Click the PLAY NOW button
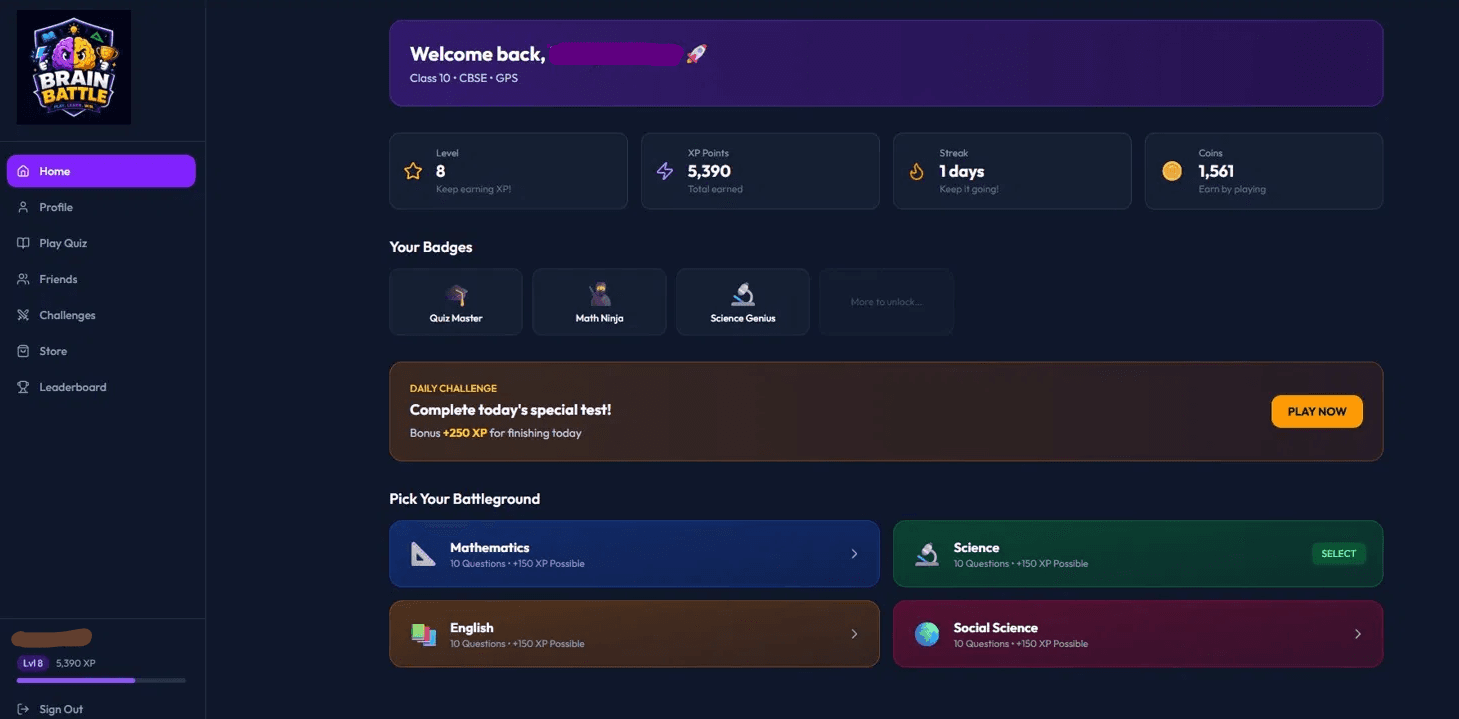The image size is (1459, 719). pyautogui.click(x=1317, y=411)
